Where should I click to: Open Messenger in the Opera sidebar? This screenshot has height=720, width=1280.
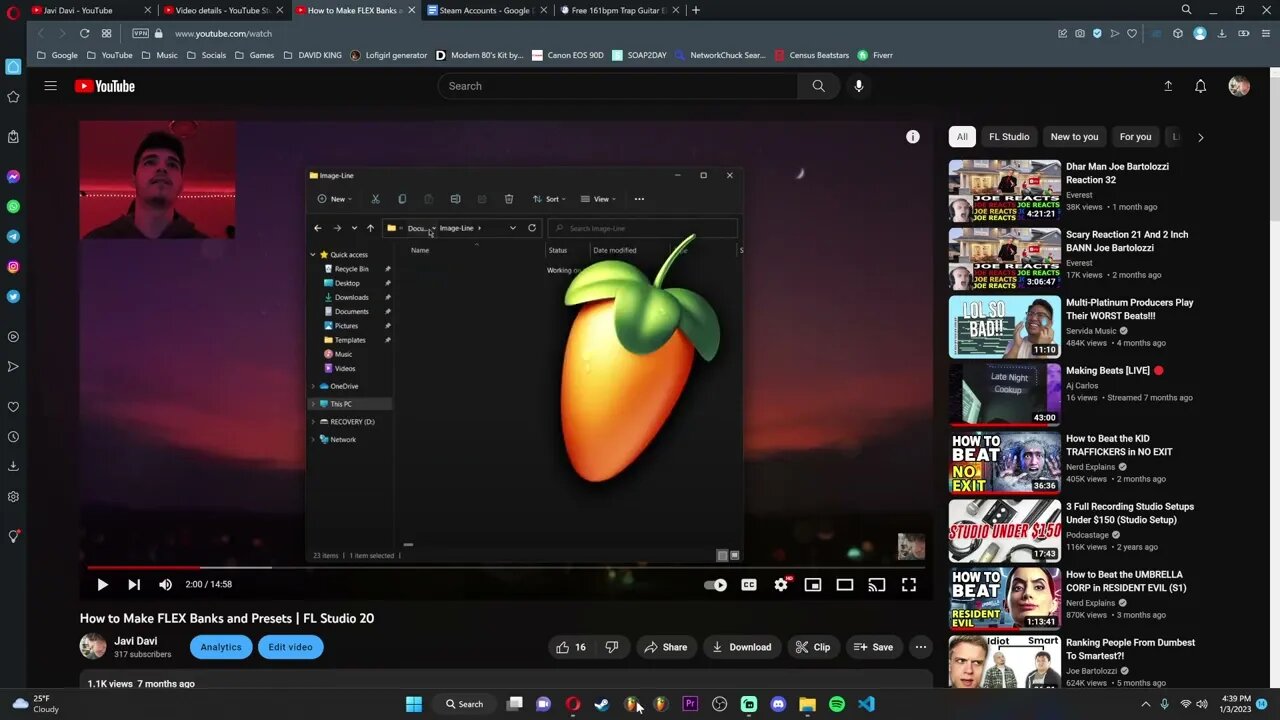[x=13, y=177]
